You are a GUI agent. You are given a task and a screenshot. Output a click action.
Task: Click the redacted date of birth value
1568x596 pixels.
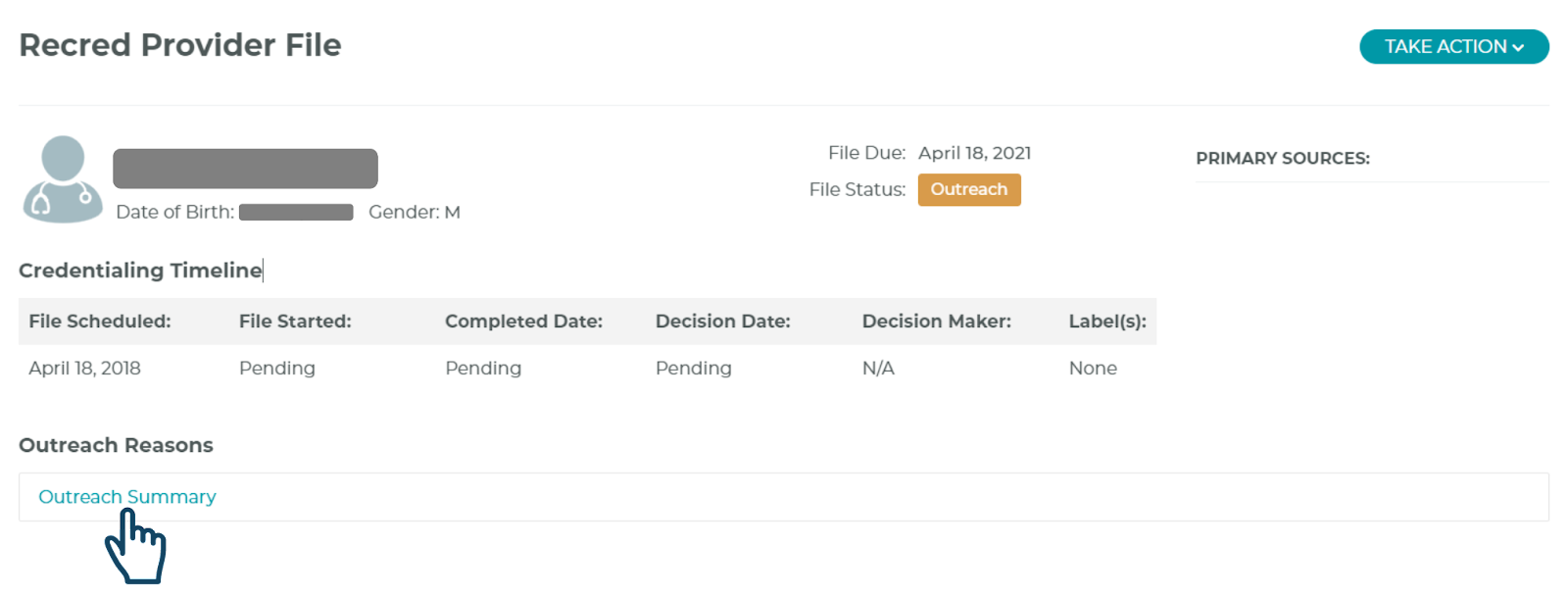[295, 212]
